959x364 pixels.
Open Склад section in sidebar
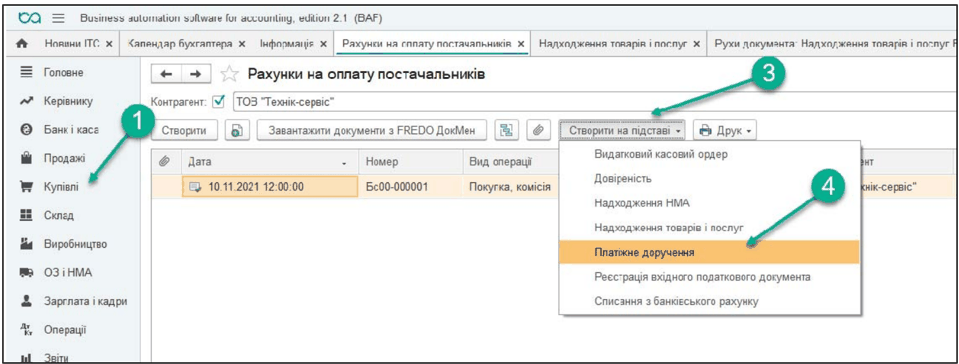click(59, 215)
